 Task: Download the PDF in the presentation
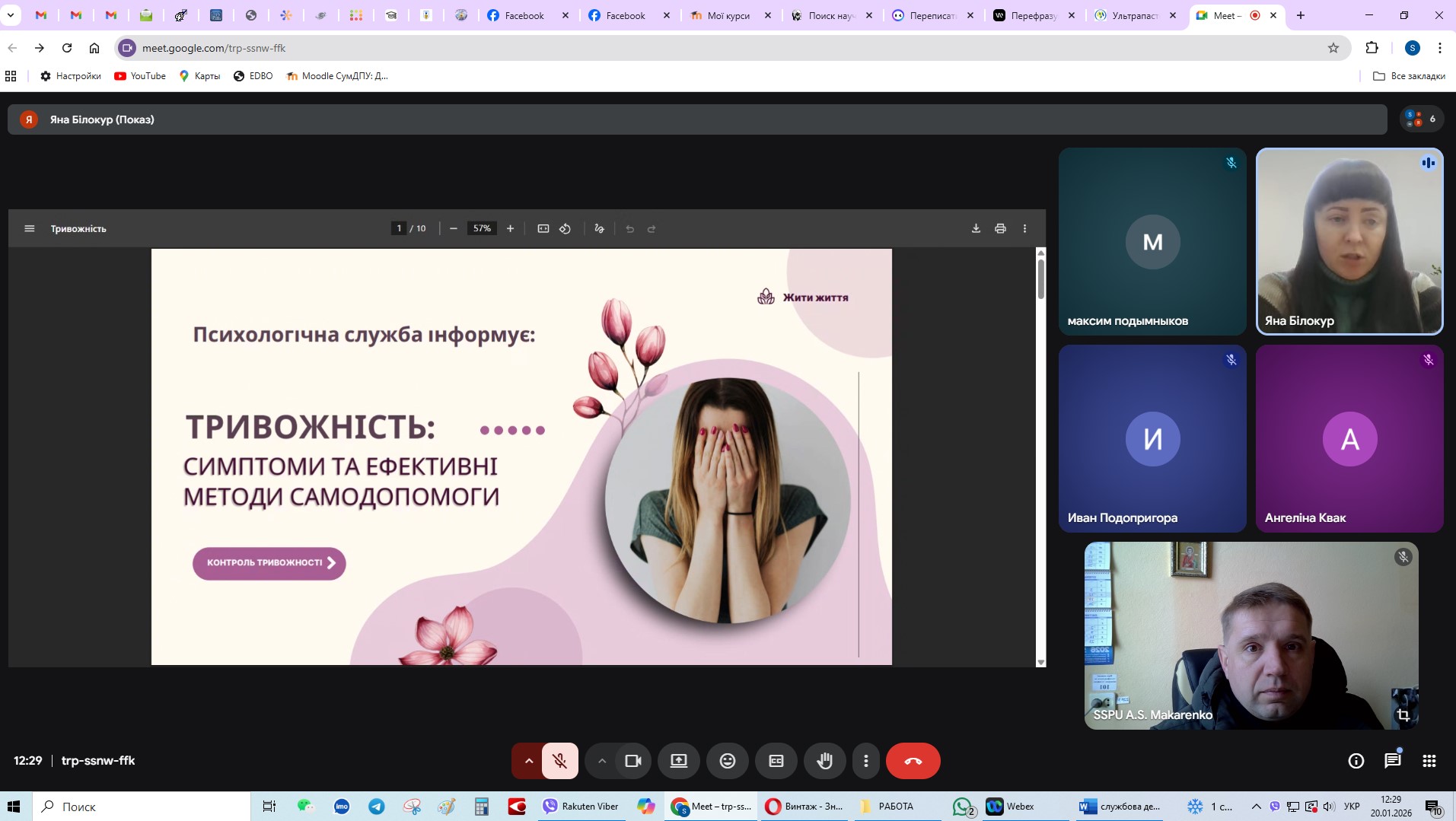pyautogui.click(x=976, y=228)
